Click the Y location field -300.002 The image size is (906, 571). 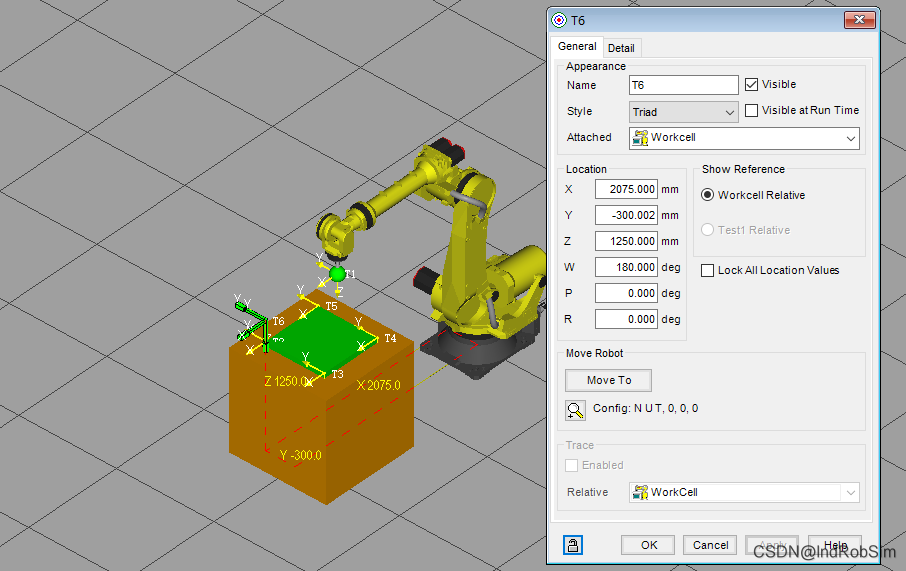[626, 215]
